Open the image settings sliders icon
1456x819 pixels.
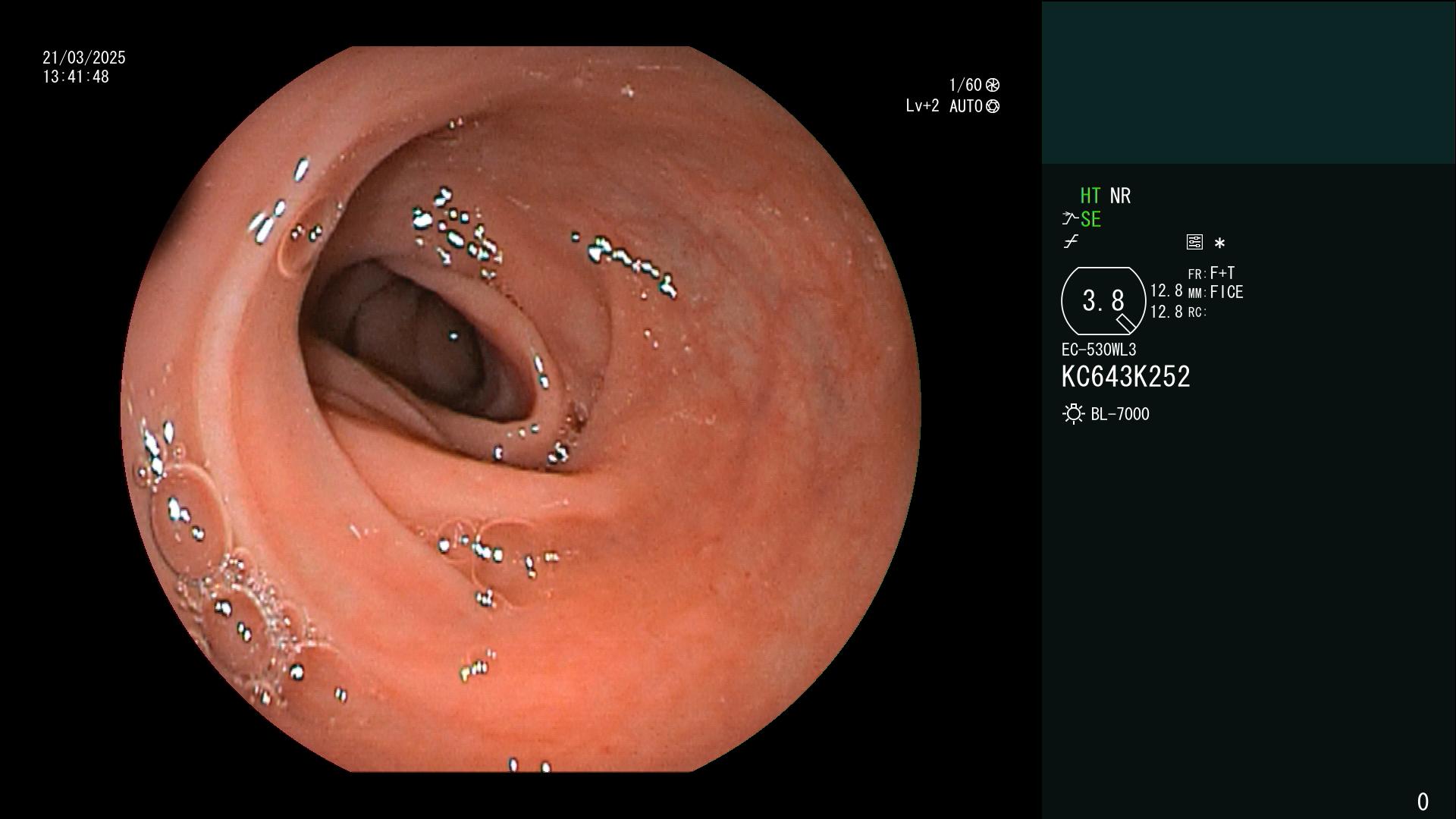(x=1194, y=242)
